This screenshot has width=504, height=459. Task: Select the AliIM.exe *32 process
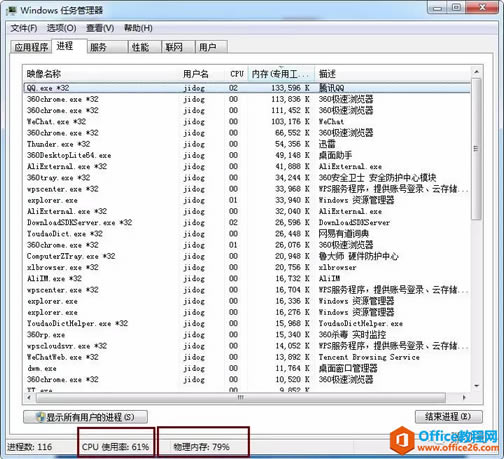point(247,278)
